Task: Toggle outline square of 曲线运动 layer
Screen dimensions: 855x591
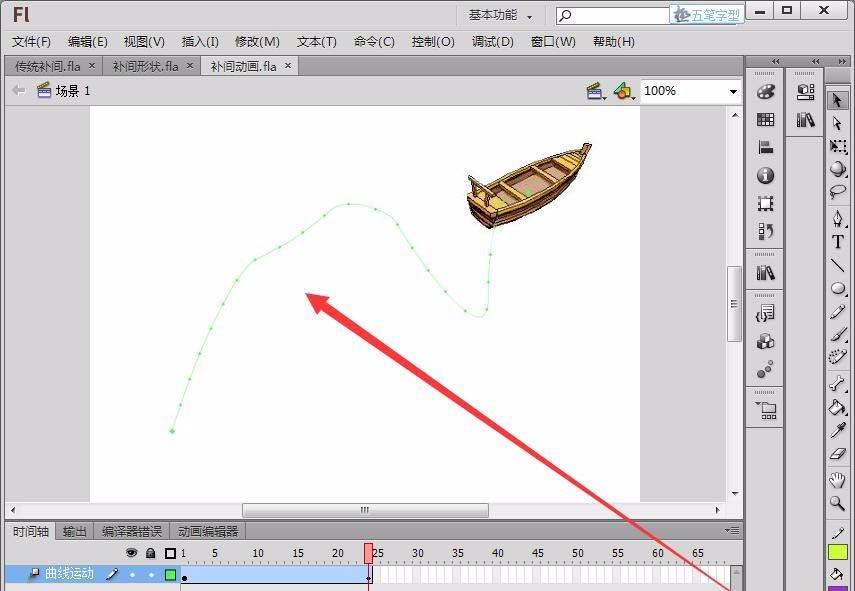Action: coord(170,574)
